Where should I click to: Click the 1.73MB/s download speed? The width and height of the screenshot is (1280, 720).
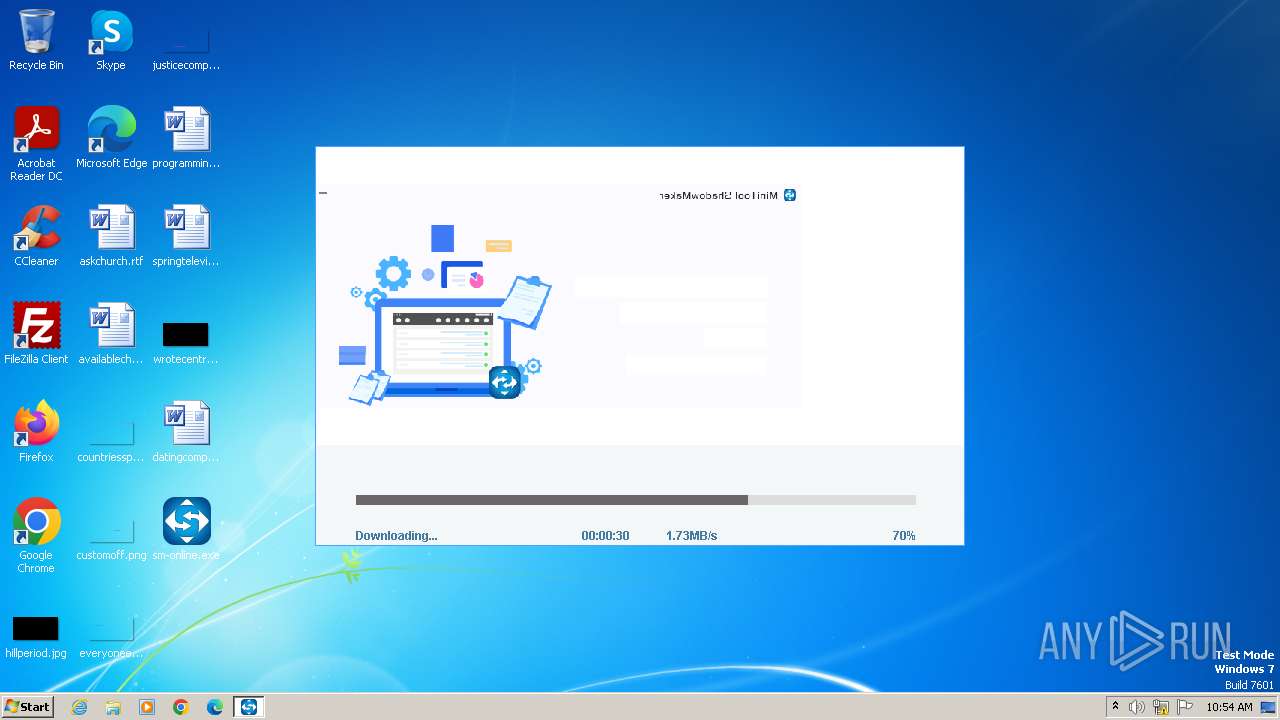(x=692, y=536)
